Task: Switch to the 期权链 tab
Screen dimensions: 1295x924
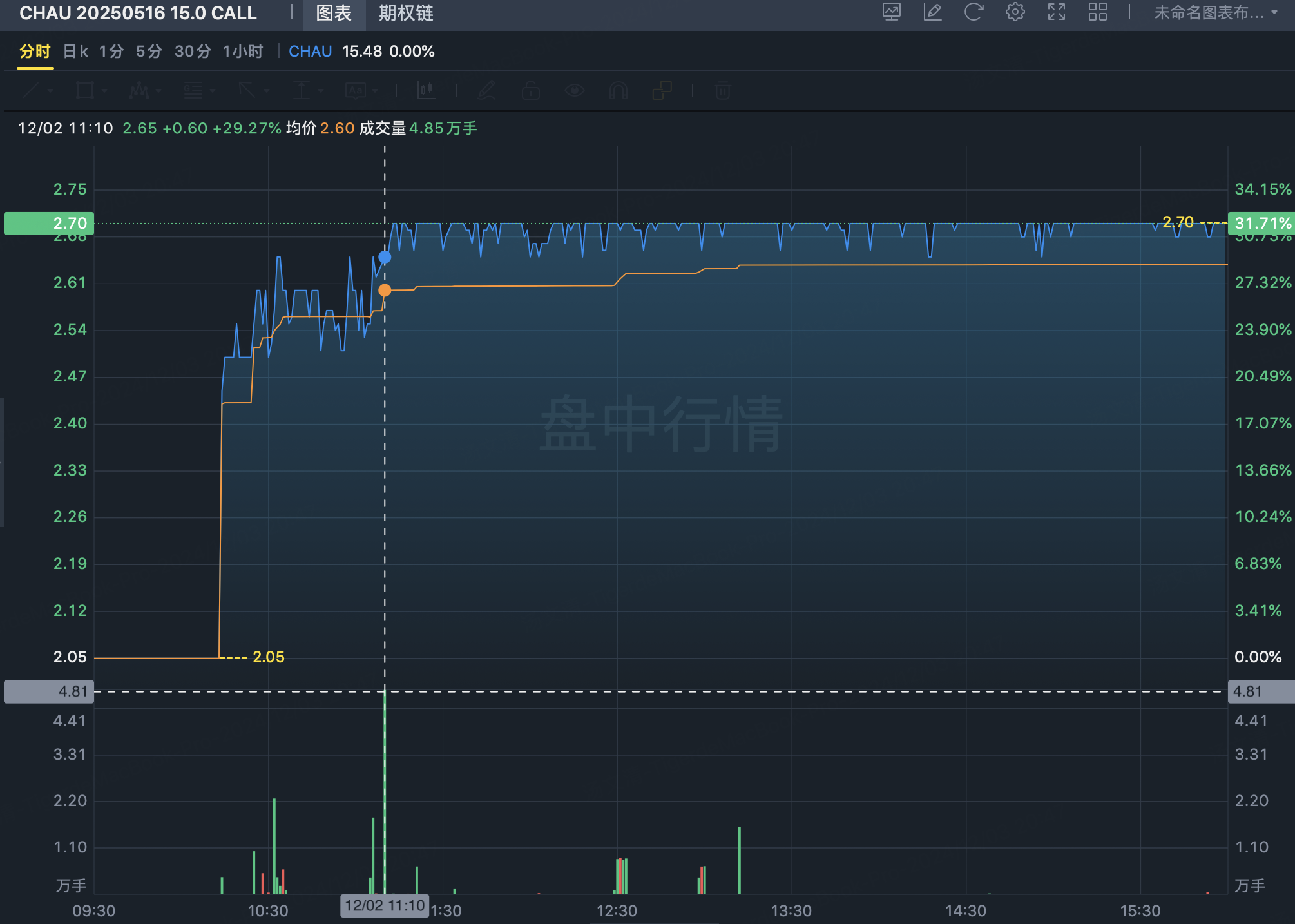Action: [x=406, y=14]
